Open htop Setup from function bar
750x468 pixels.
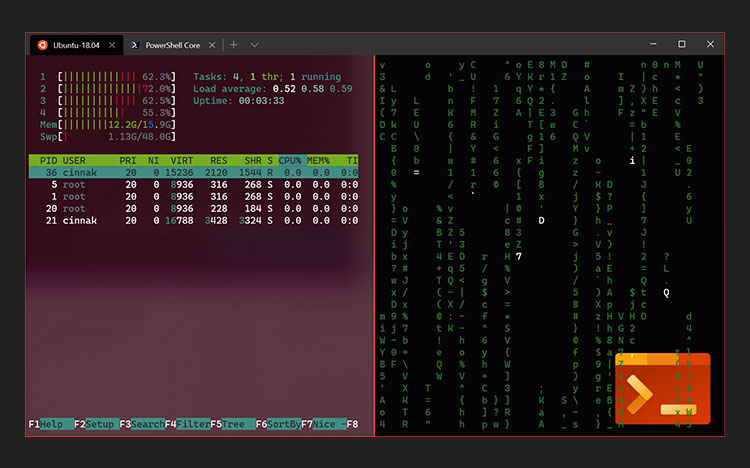tap(100, 424)
